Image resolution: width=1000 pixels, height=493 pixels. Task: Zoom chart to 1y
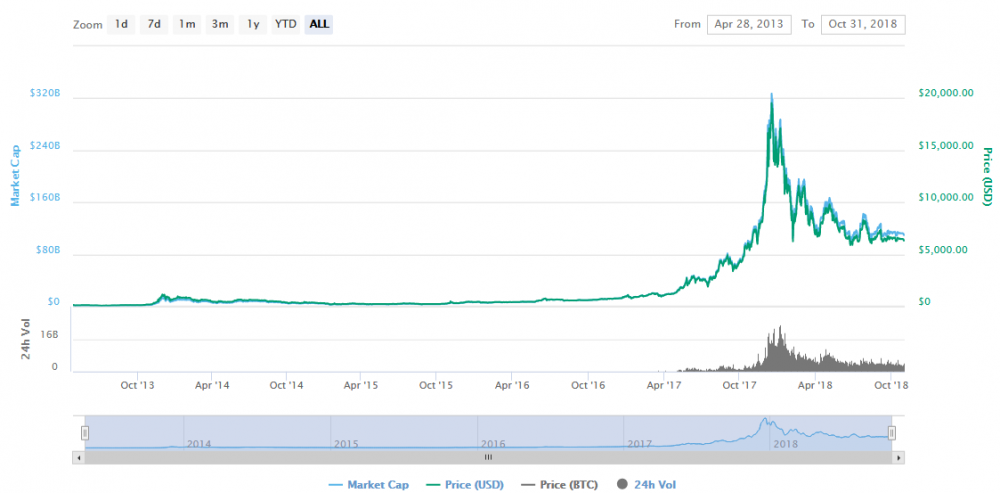[253, 24]
